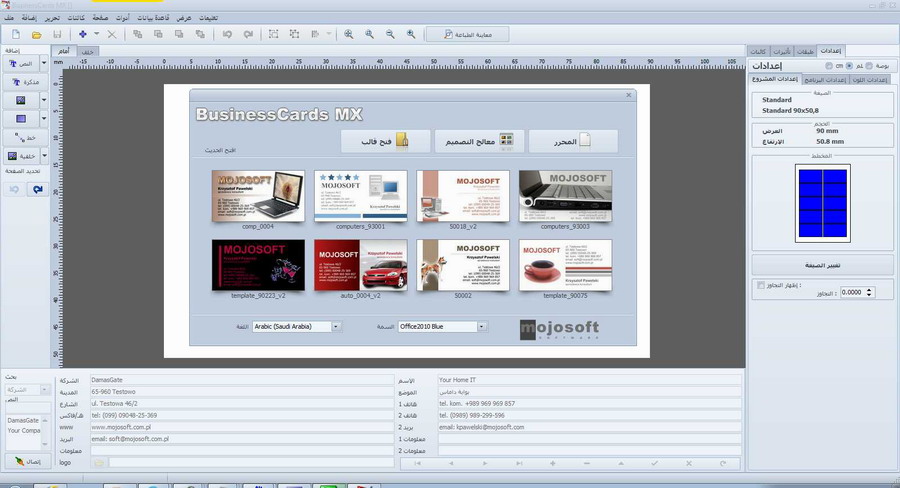
Task: Click the Undo arrow in top toolbar
Action: pyautogui.click(x=227, y=34)
